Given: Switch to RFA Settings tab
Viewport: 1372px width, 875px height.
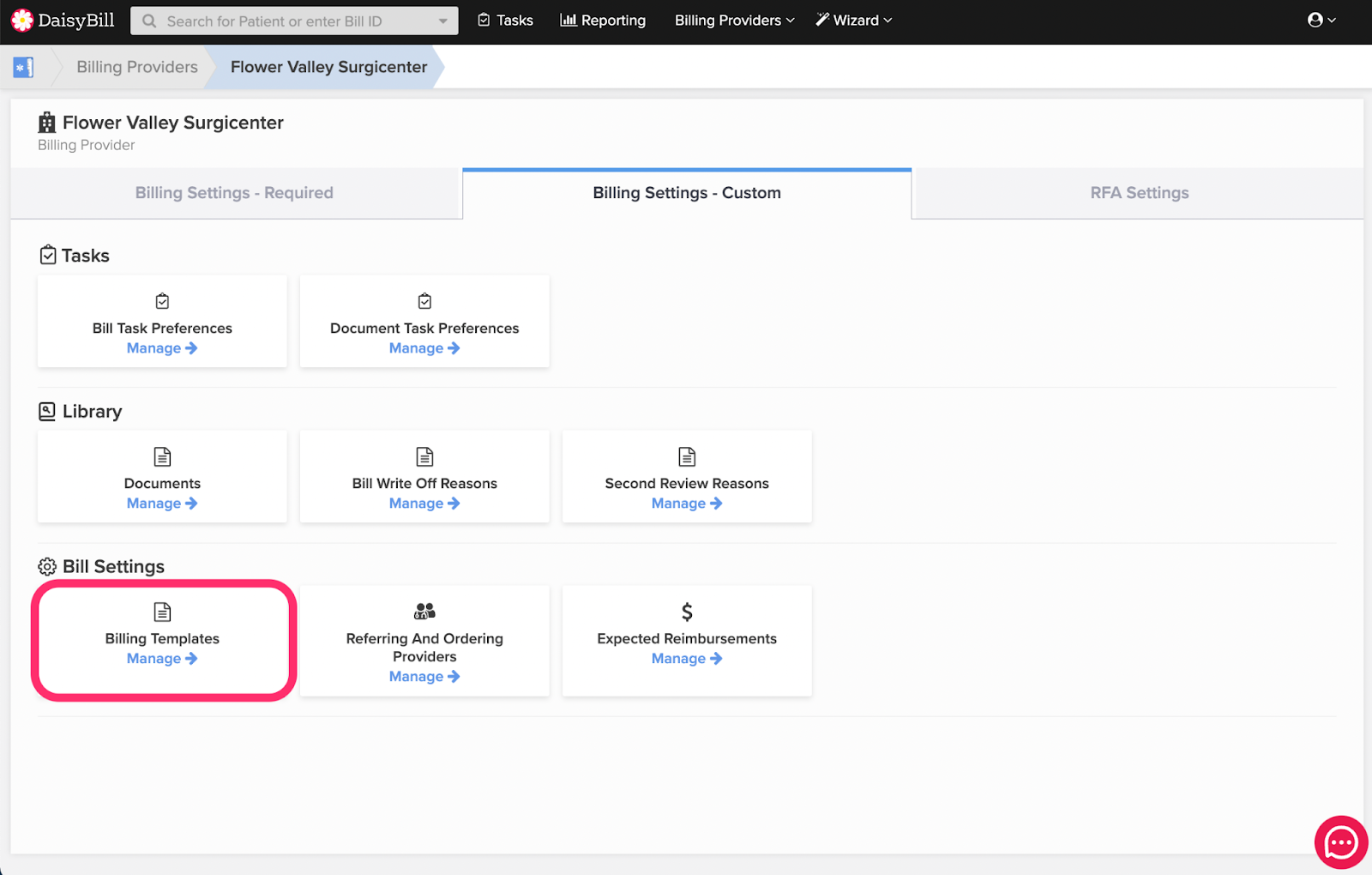Looking at the screenshot, I should (1140, 193).
